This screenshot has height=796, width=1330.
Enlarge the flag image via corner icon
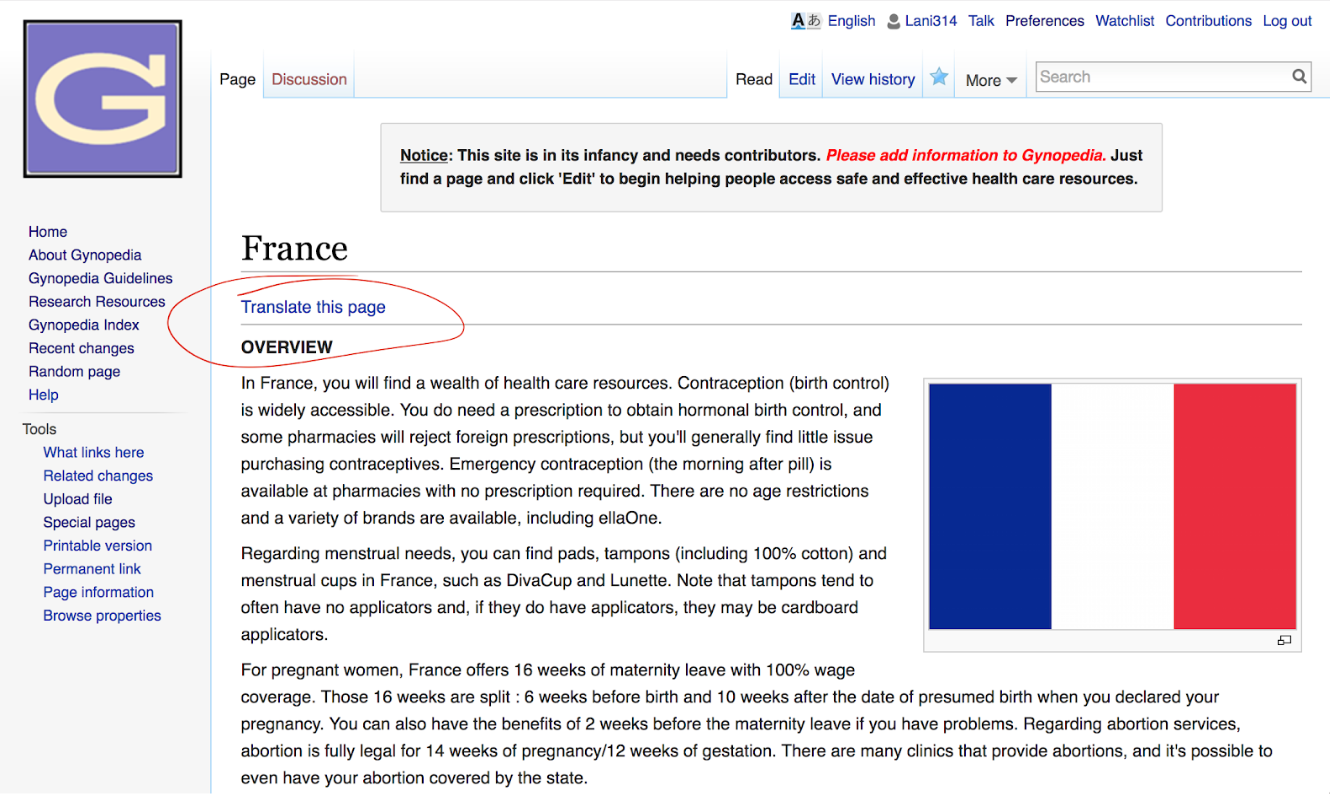[1284, 641]
